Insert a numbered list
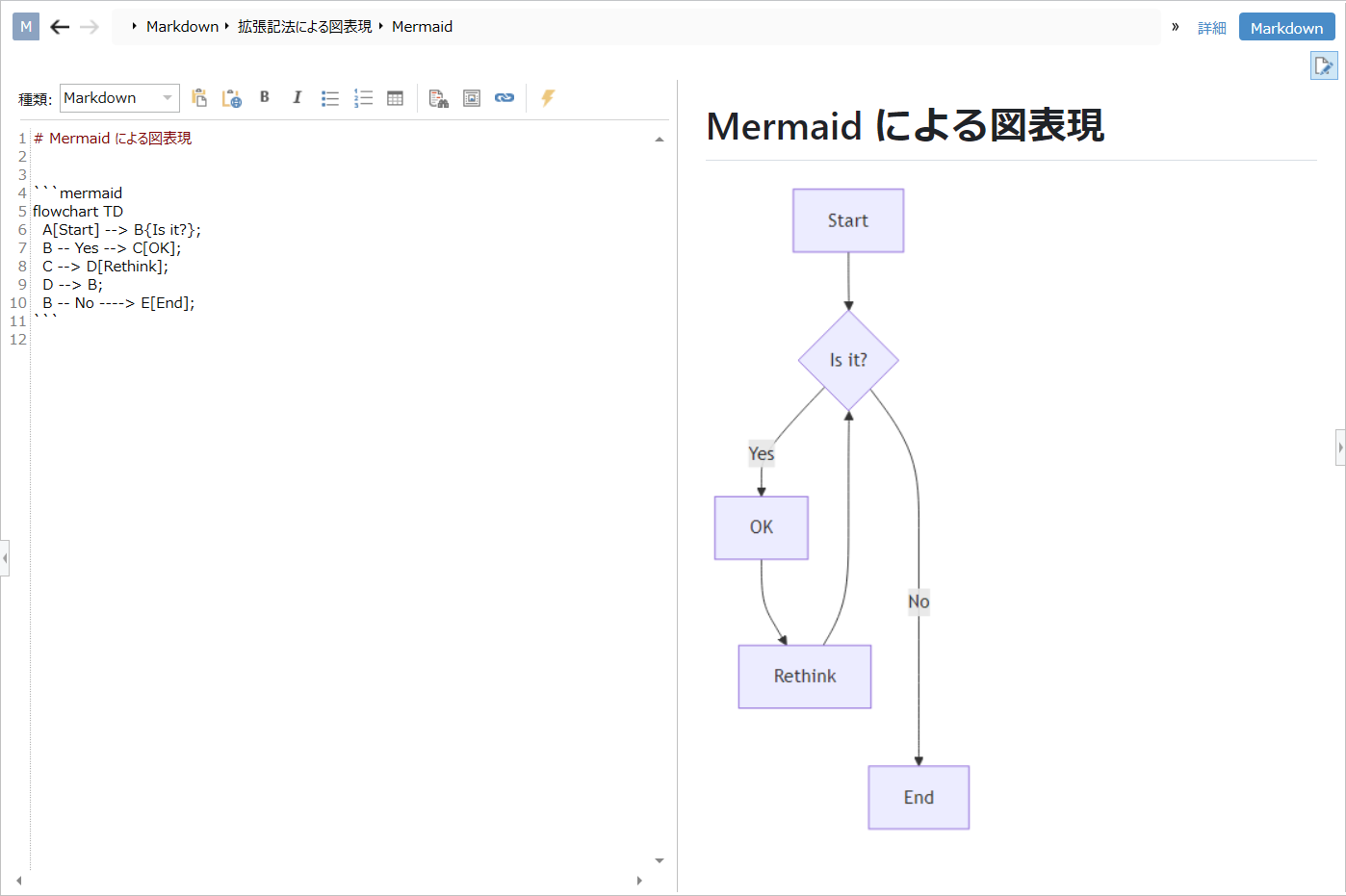The height and width of the screenshot is (896, 1346). click(363, 98)
